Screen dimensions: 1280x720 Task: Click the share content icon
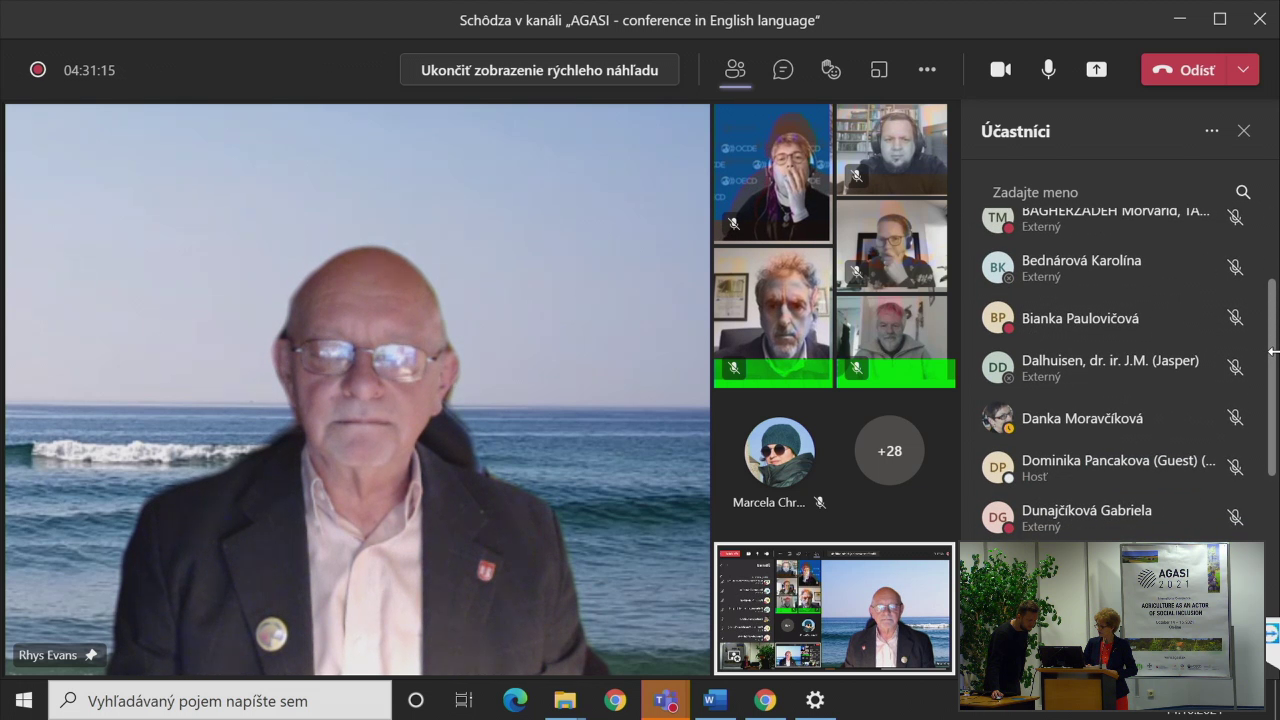click(1097, 70)
